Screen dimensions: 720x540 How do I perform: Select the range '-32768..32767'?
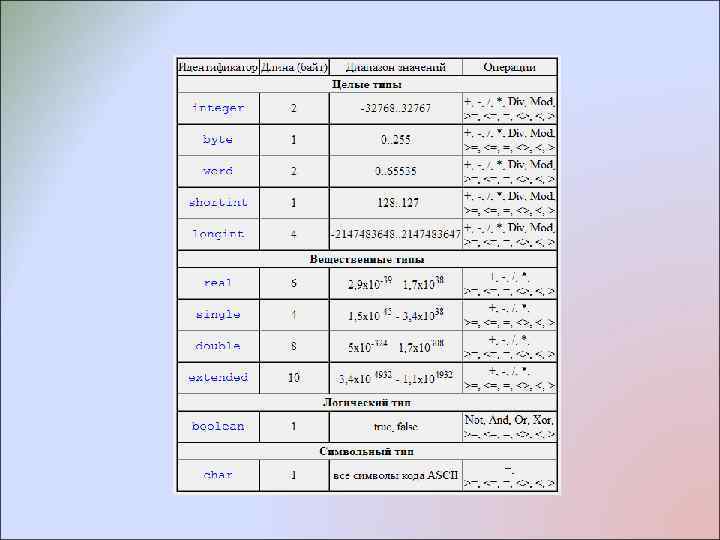coord(395,108)
